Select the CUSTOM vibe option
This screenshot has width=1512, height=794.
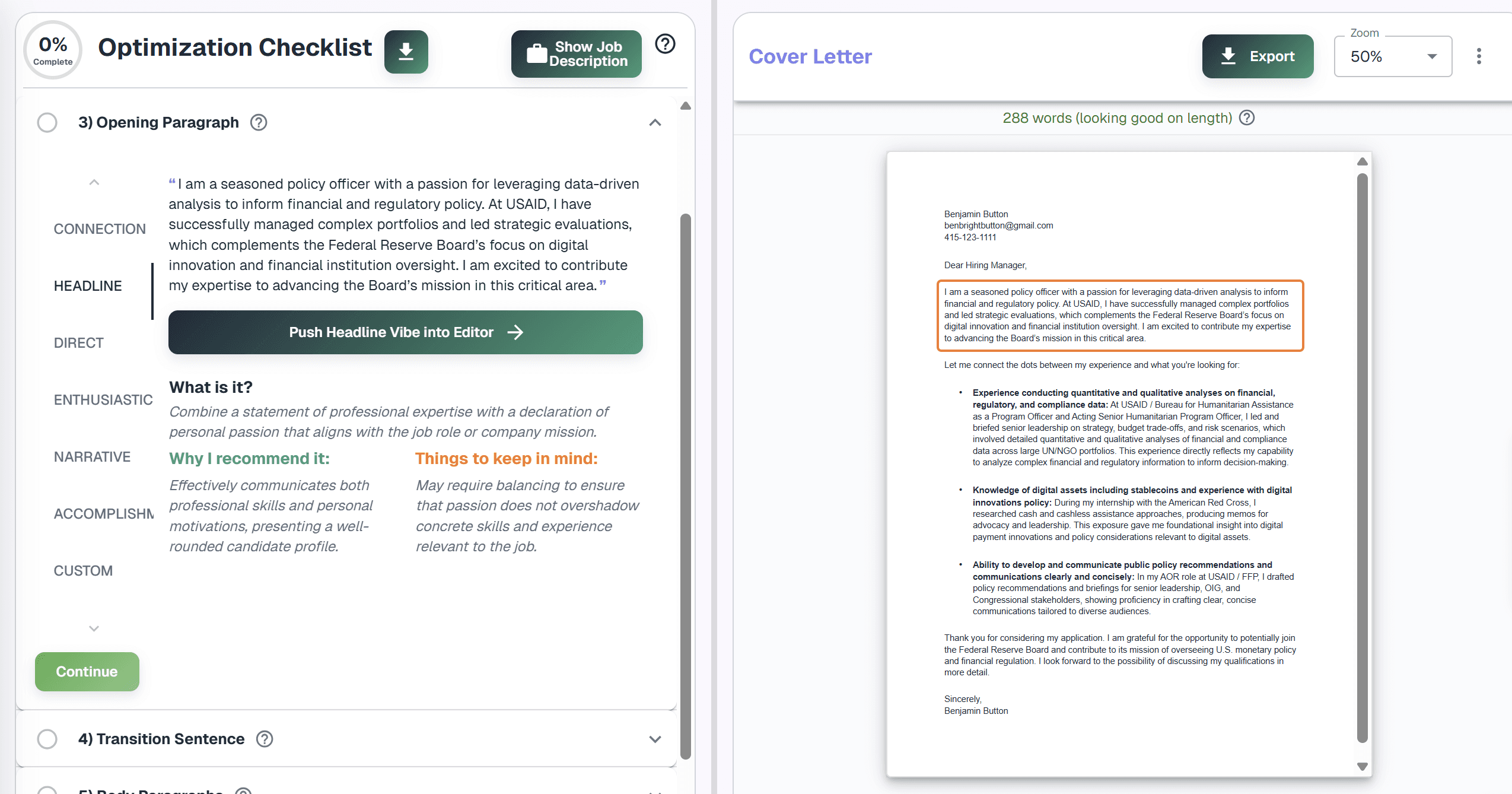point(83,570)
